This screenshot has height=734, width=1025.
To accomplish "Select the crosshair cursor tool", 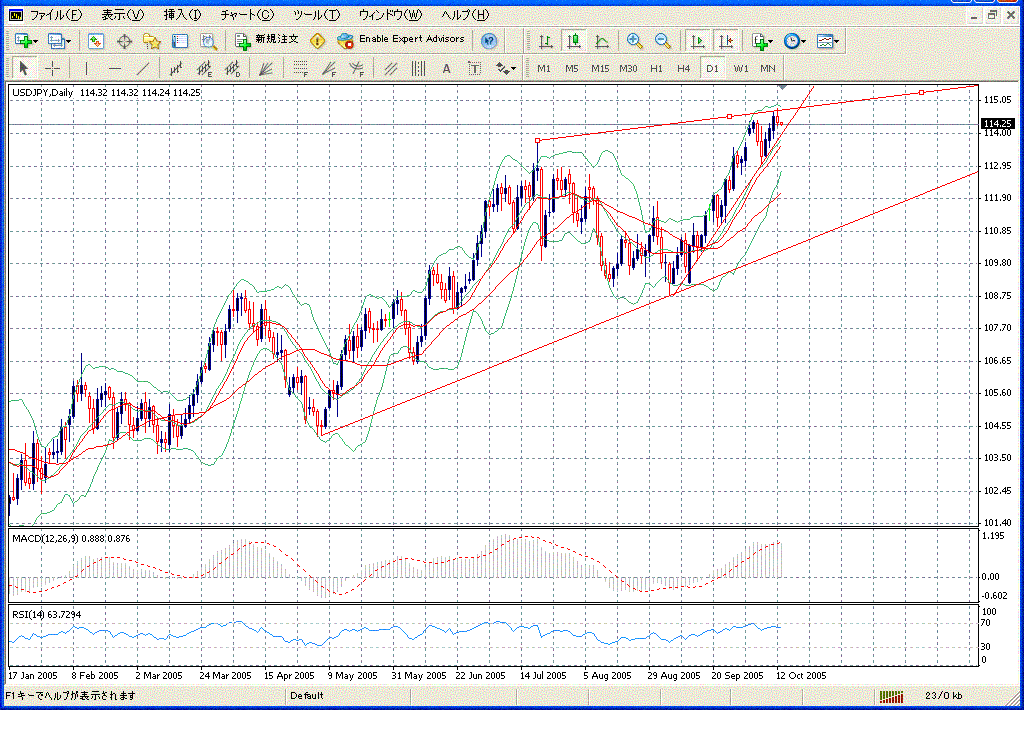I will (52, 68).
